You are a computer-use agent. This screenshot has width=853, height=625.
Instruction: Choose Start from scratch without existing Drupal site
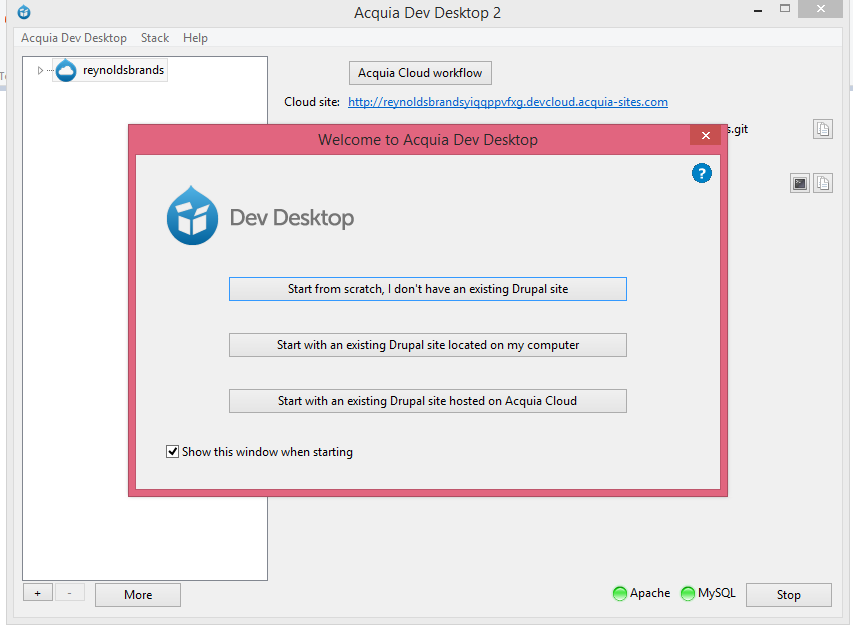(x=427, y=288)
